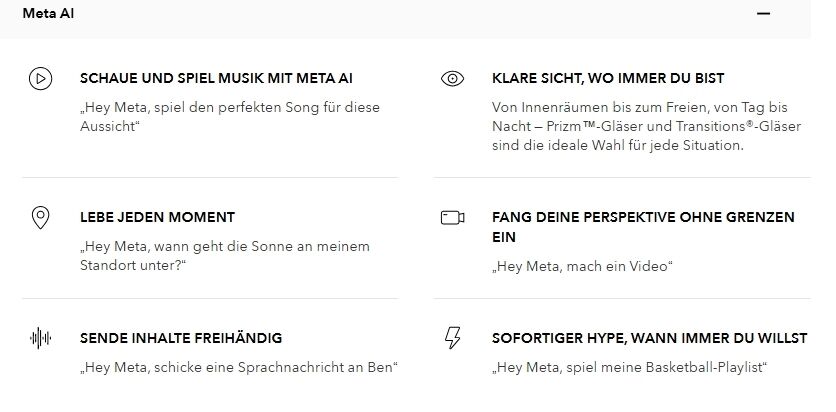This screenshot has height=412, width=836.
Task: Click Sofortiger Hype, wann immer du willst
Action: click(649, 338)
